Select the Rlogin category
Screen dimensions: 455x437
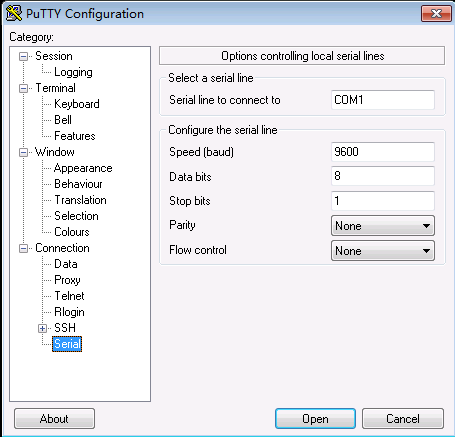69,312
